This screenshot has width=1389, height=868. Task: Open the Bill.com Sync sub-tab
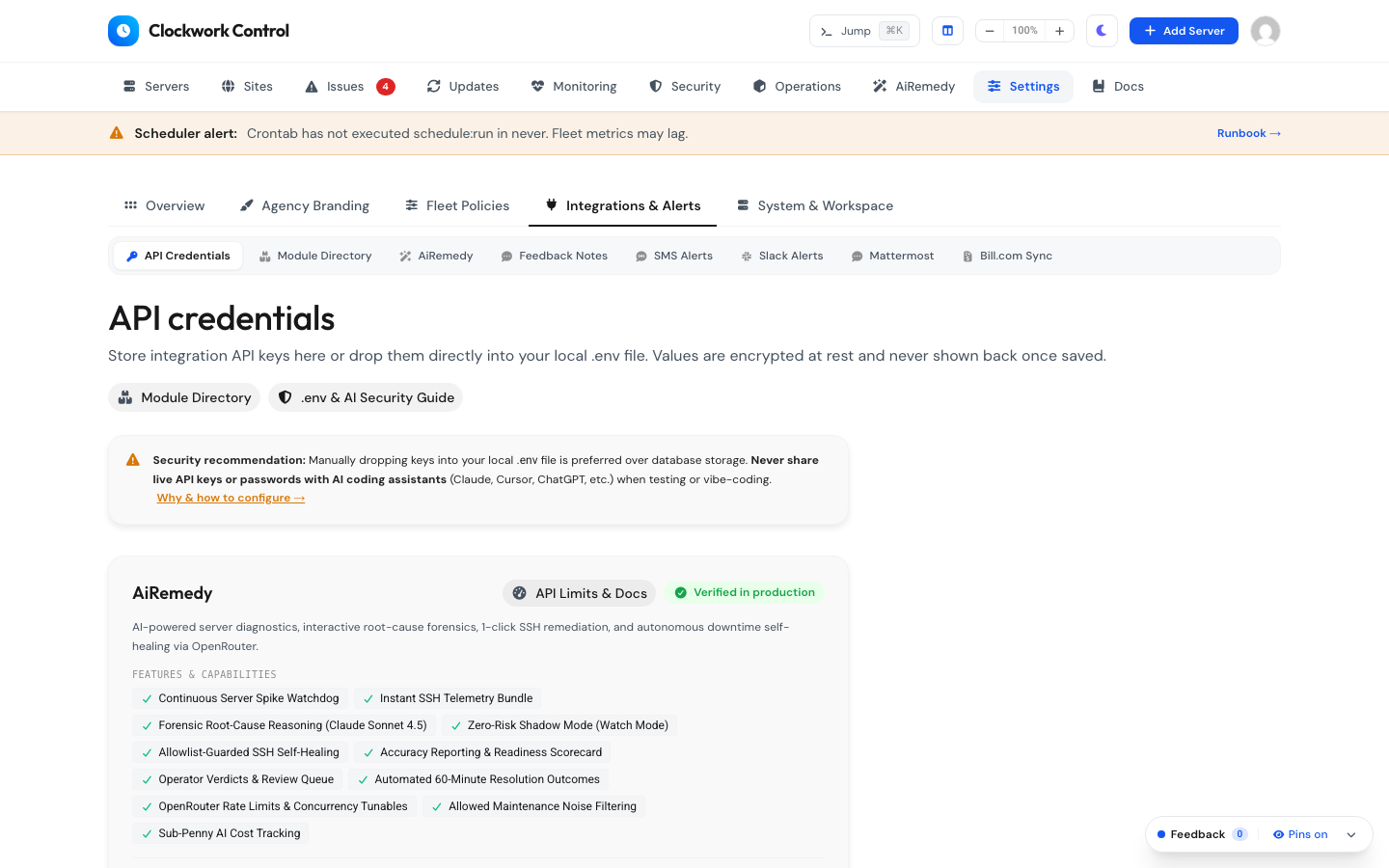1007,256
